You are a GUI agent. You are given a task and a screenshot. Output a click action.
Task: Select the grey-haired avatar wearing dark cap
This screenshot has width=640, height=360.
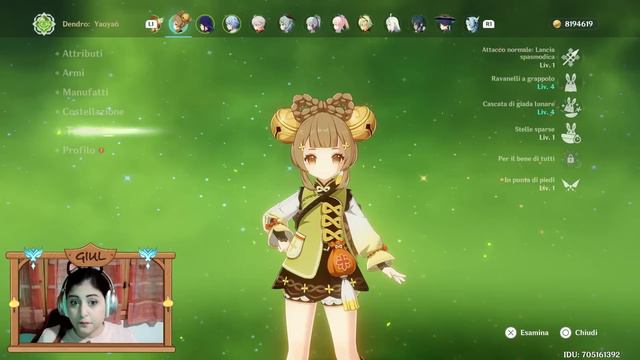(x=287, y=24)
